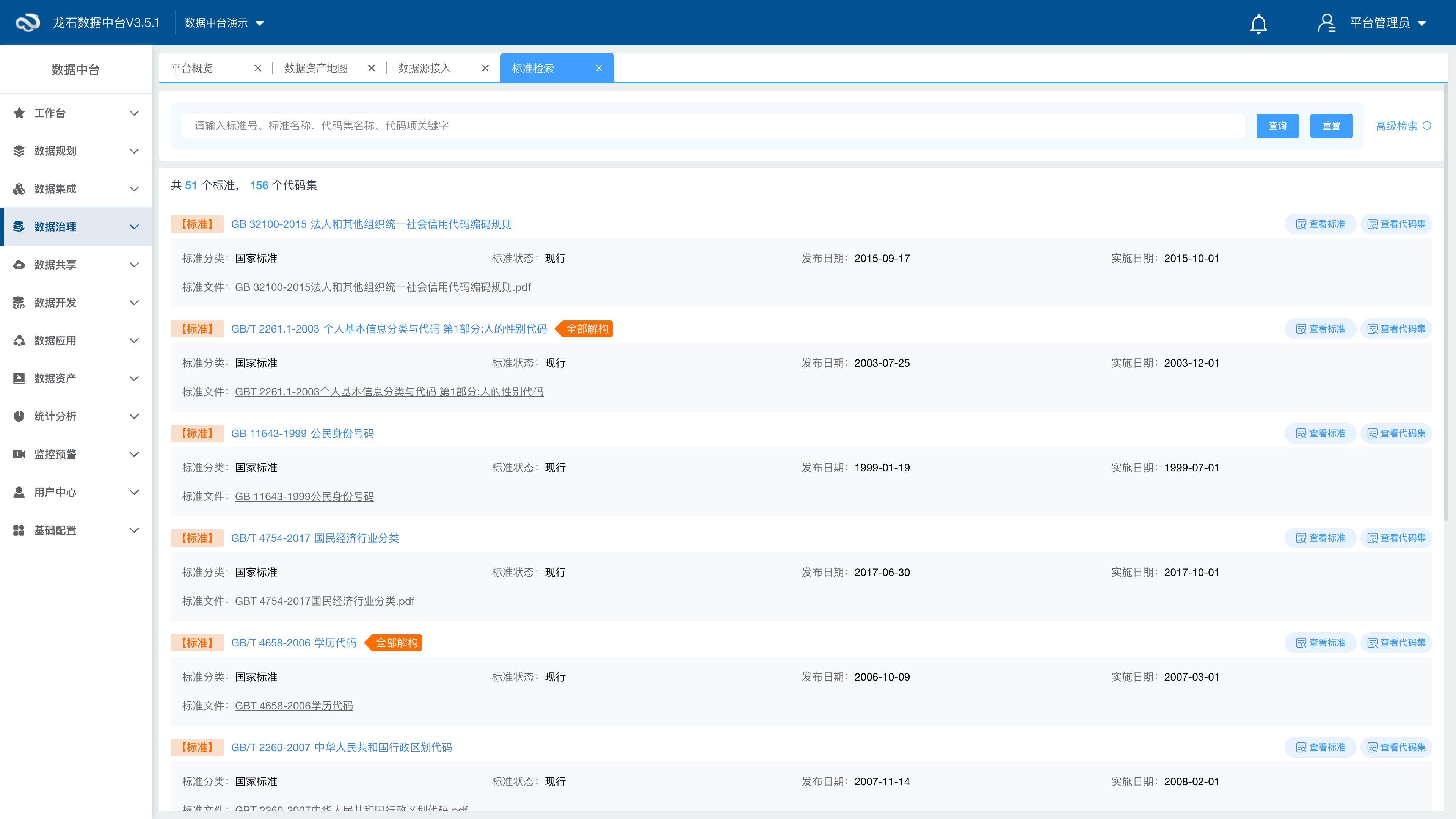The image size is (1456, 819).
Task: Switch to the 平台概览 tab
Action: [191, 68]
